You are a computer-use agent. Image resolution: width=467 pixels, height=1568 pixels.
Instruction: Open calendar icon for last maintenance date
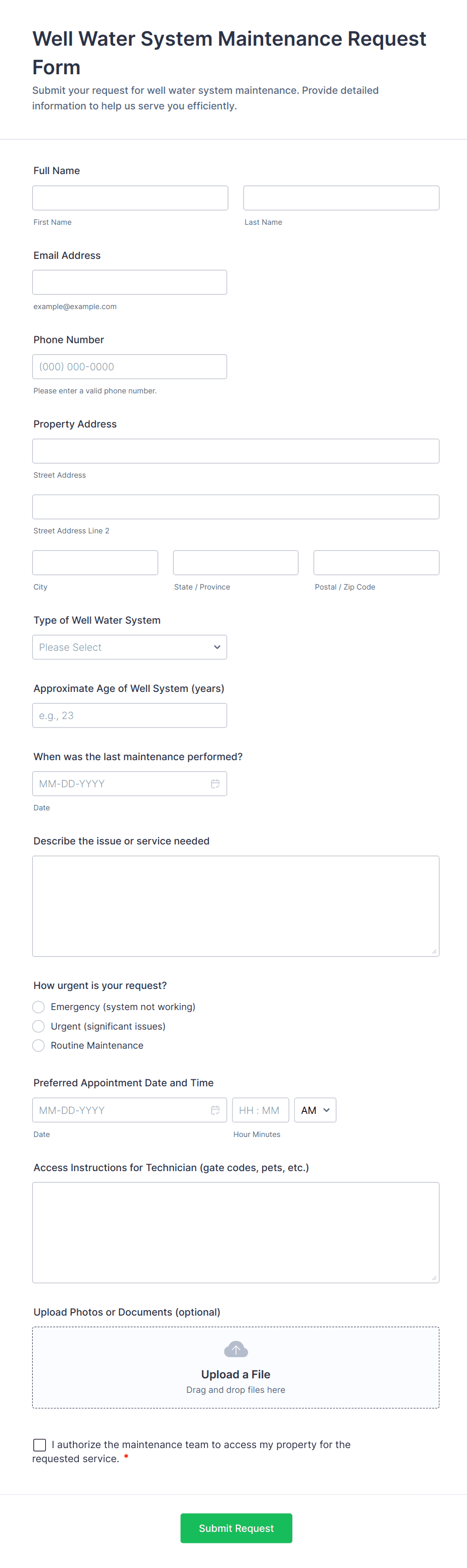point(215,783)
